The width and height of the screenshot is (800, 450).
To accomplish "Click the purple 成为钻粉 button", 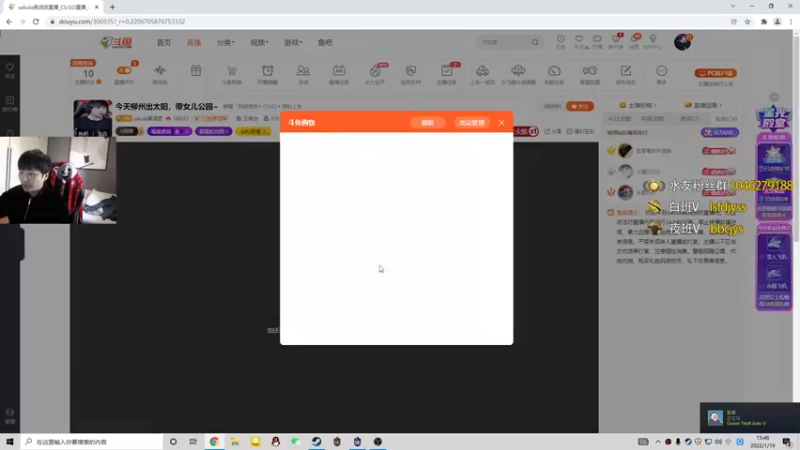I will (x=720, y=132).
